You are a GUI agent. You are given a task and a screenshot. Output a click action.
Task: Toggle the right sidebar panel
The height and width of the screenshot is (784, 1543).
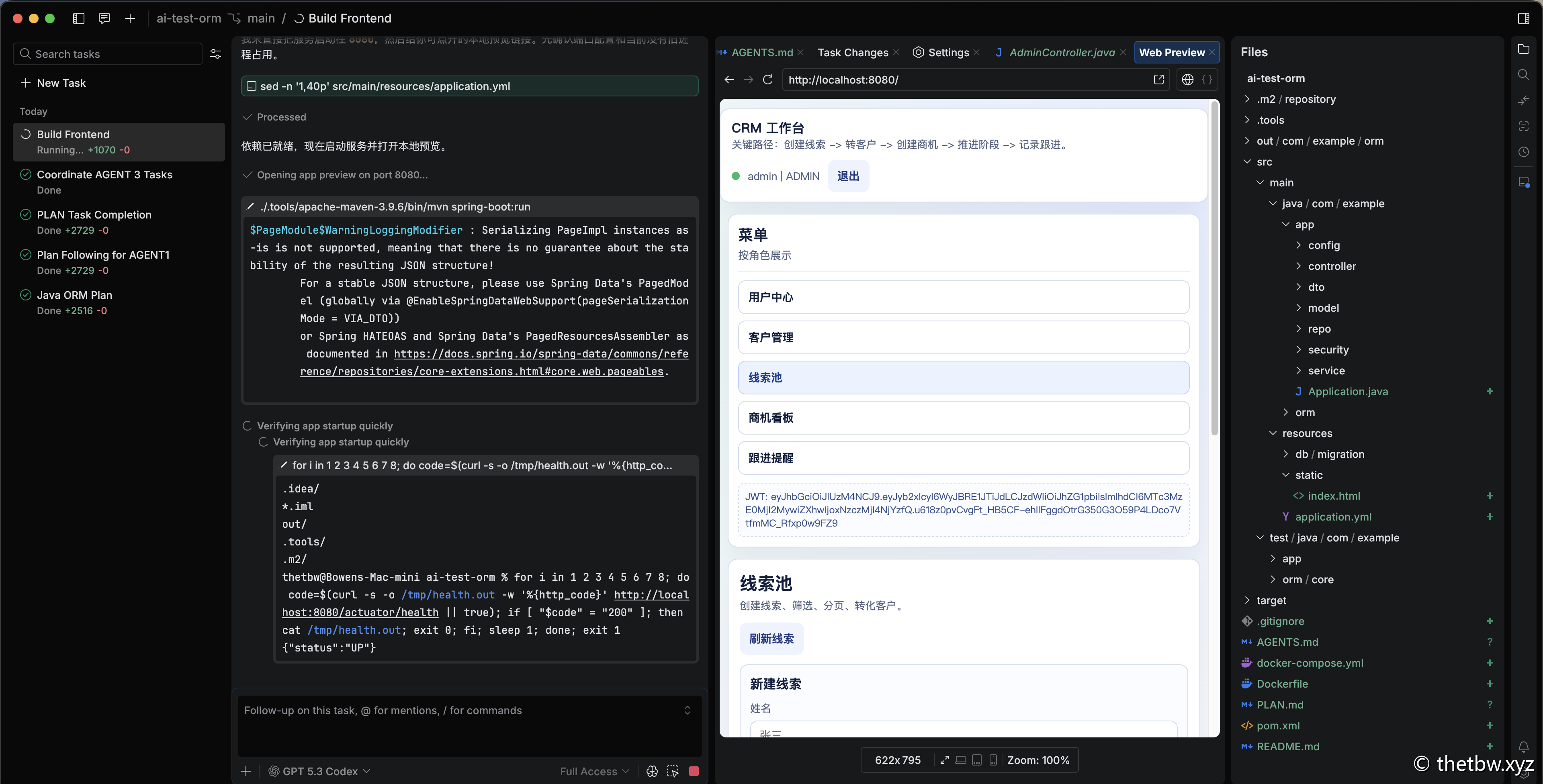(x=1523, y=18)
